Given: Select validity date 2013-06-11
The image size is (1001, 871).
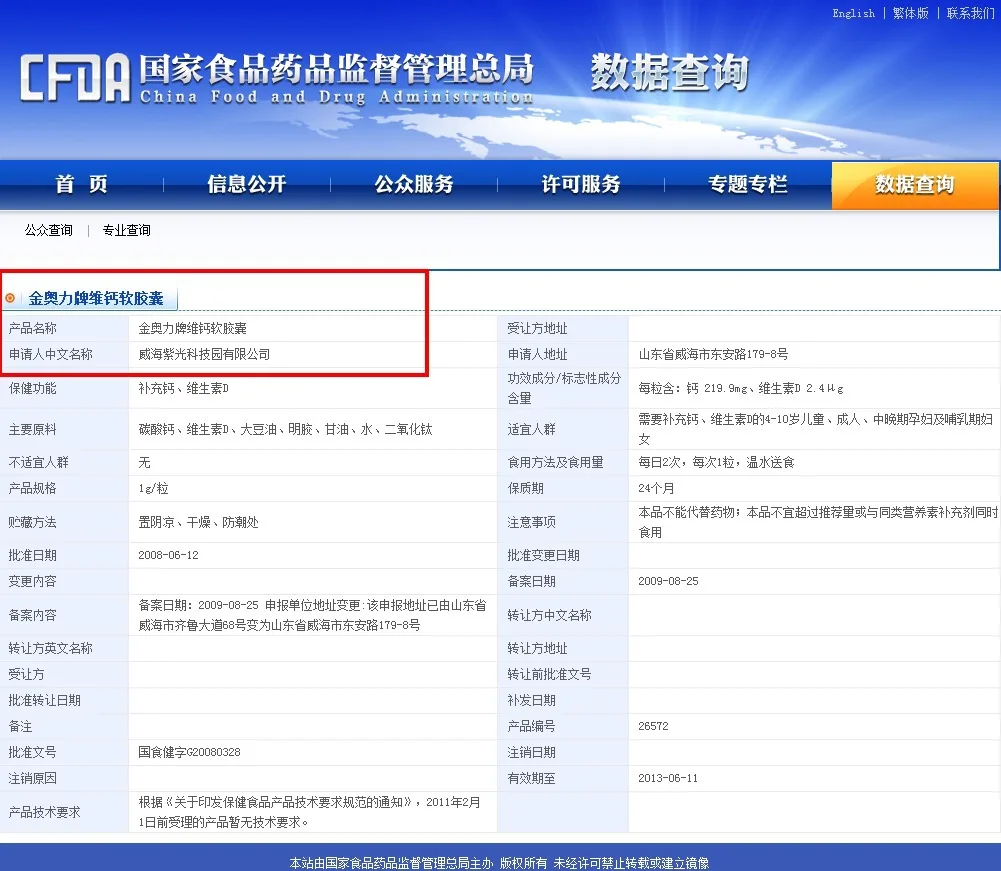Looking at the screenshot, I should (x=668, y=778).
